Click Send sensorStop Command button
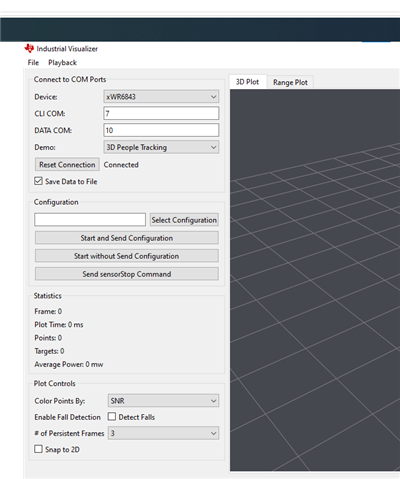The image size is (400, 479). coord(127,274)
